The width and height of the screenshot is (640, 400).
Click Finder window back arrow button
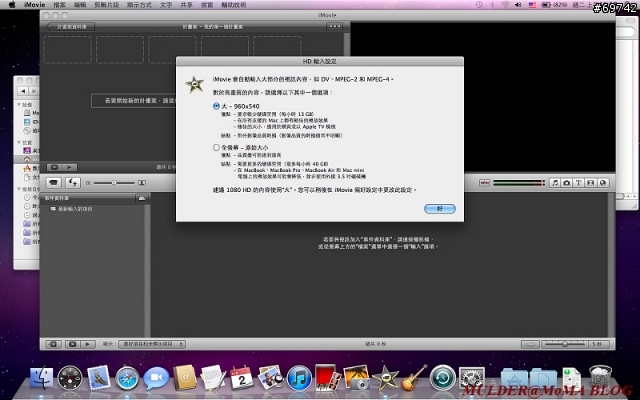click(23, 91)
